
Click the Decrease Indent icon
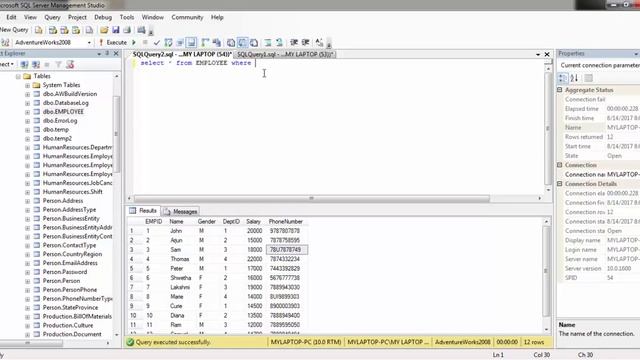click(293, 42)
